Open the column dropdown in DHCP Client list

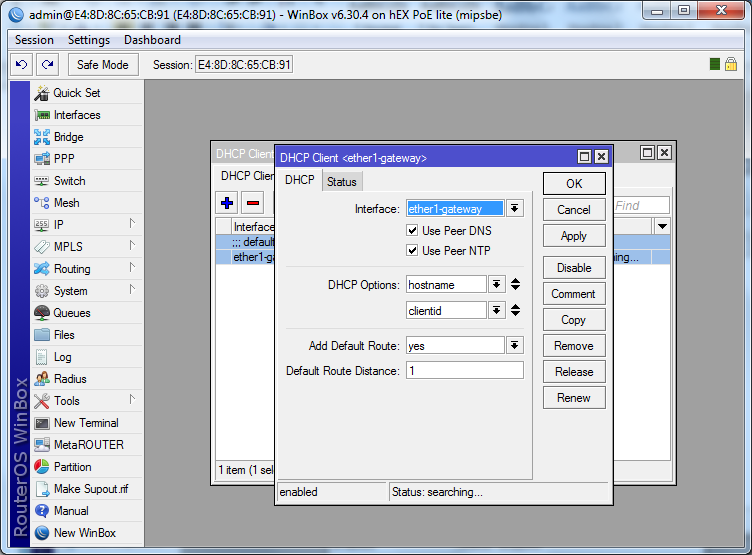(x=662, y=226)
